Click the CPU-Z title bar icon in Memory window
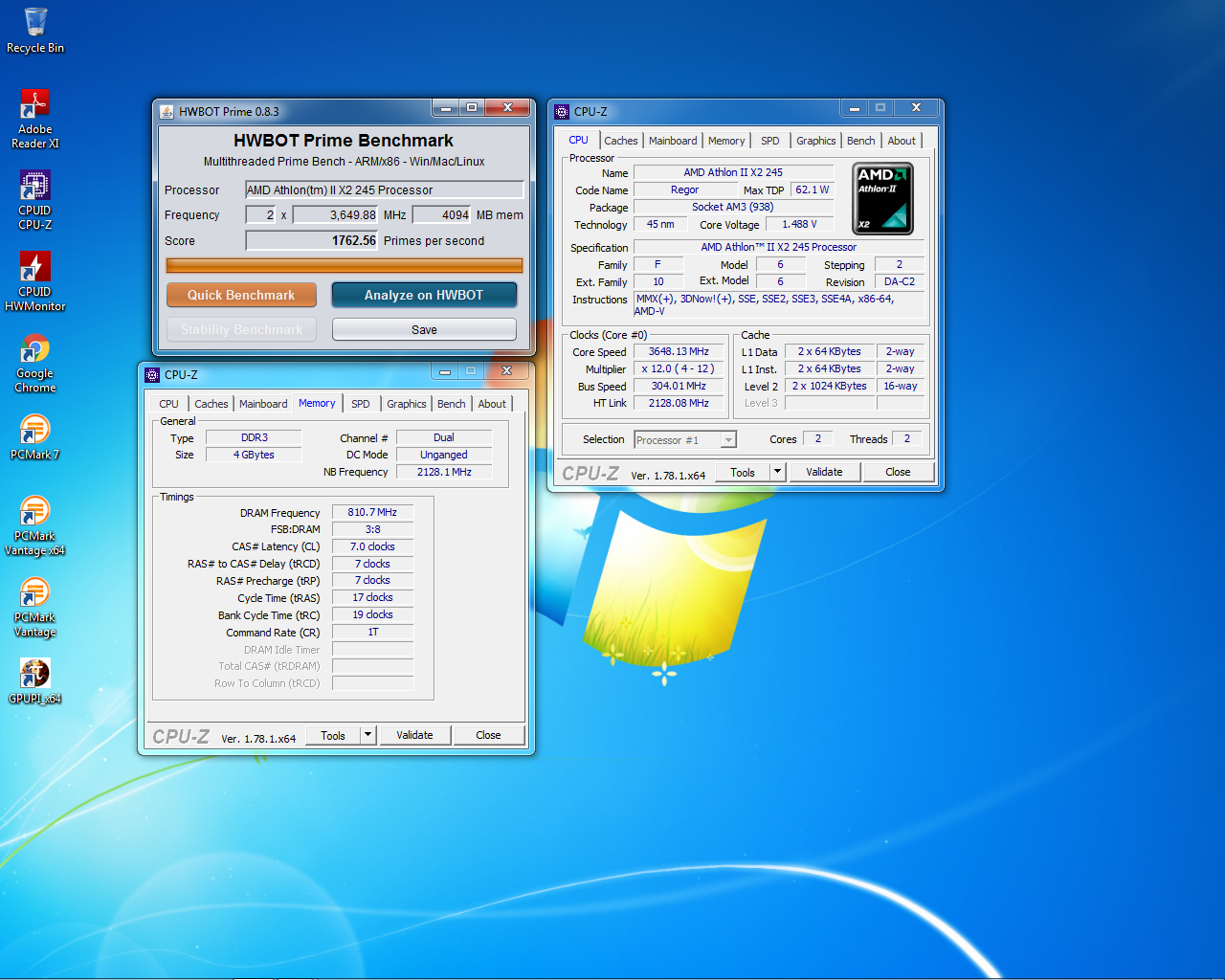This screenshot has height=980, width=1225. (x=152, y=375)
